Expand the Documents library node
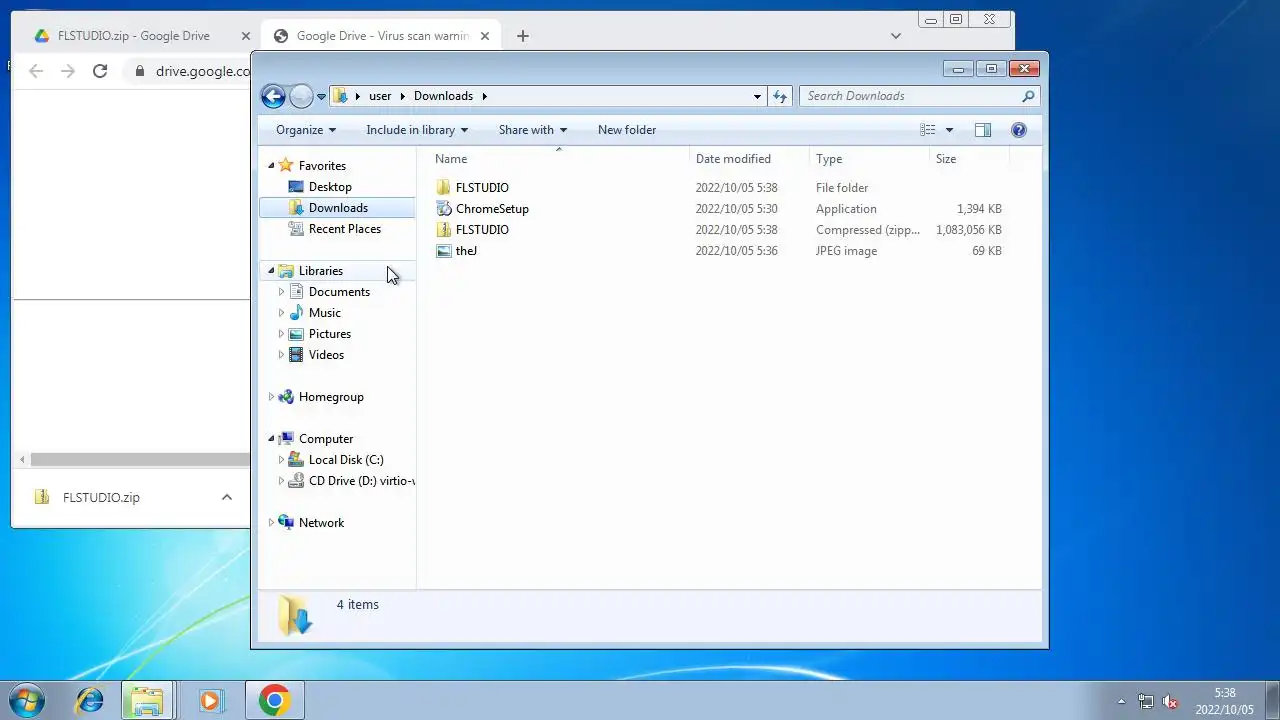This screenshot has height=720, width=1280. click(281, 292)
